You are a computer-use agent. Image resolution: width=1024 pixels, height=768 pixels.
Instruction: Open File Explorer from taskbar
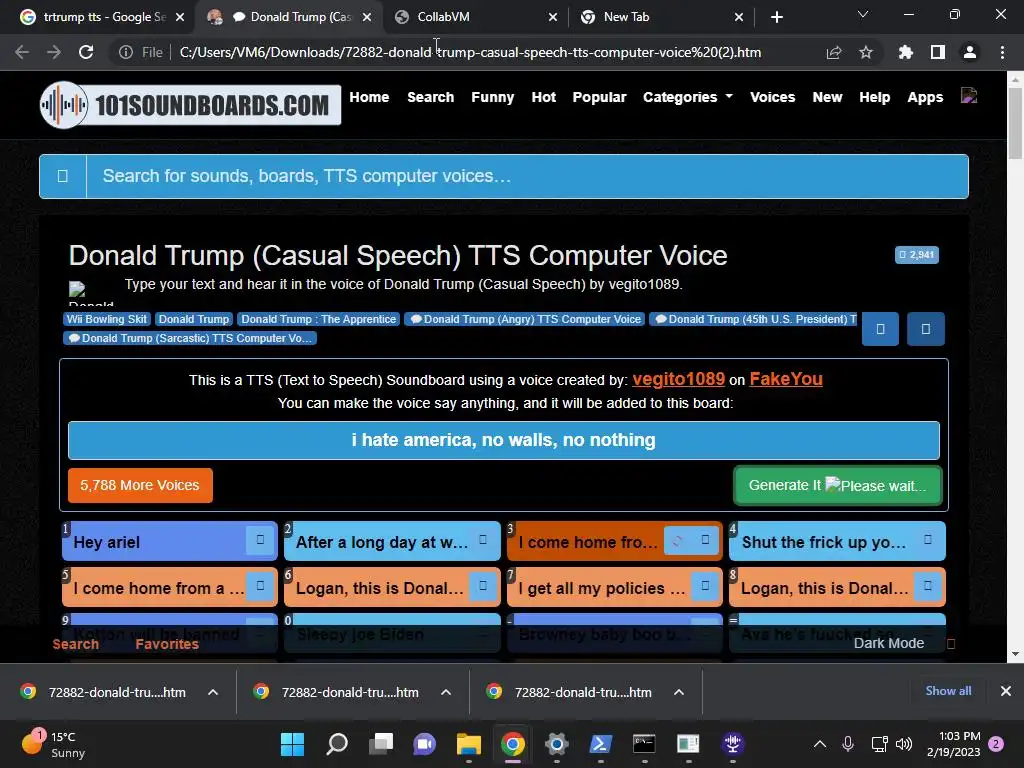click(x=468, y=744)
